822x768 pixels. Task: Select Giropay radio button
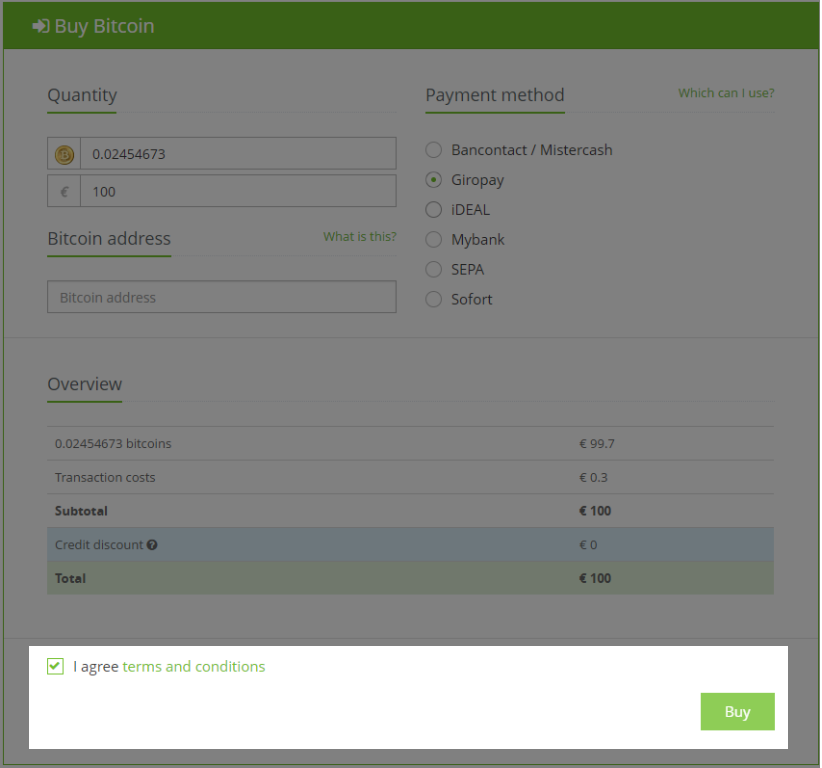coord(434,180)
